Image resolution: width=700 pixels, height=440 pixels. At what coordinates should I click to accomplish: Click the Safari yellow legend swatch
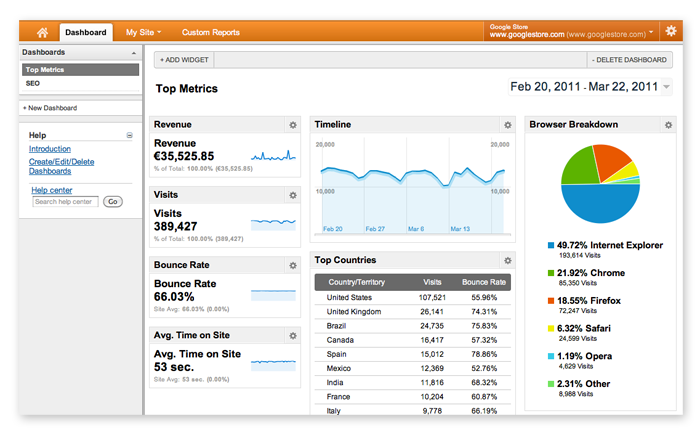pos(551,328)
